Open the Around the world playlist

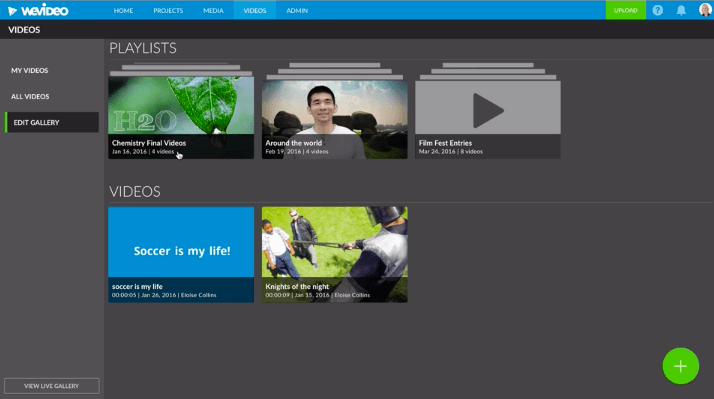[334, 119]
